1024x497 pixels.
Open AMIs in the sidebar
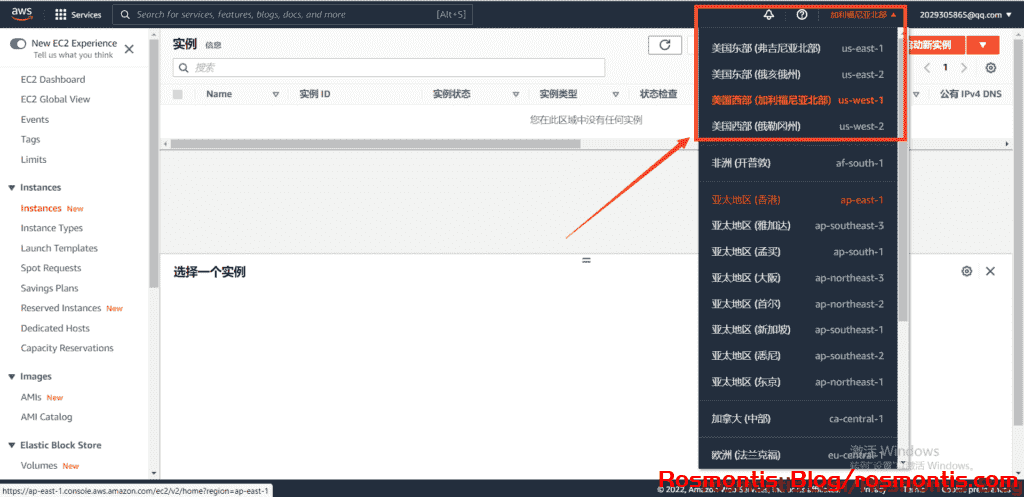[31, 397]
